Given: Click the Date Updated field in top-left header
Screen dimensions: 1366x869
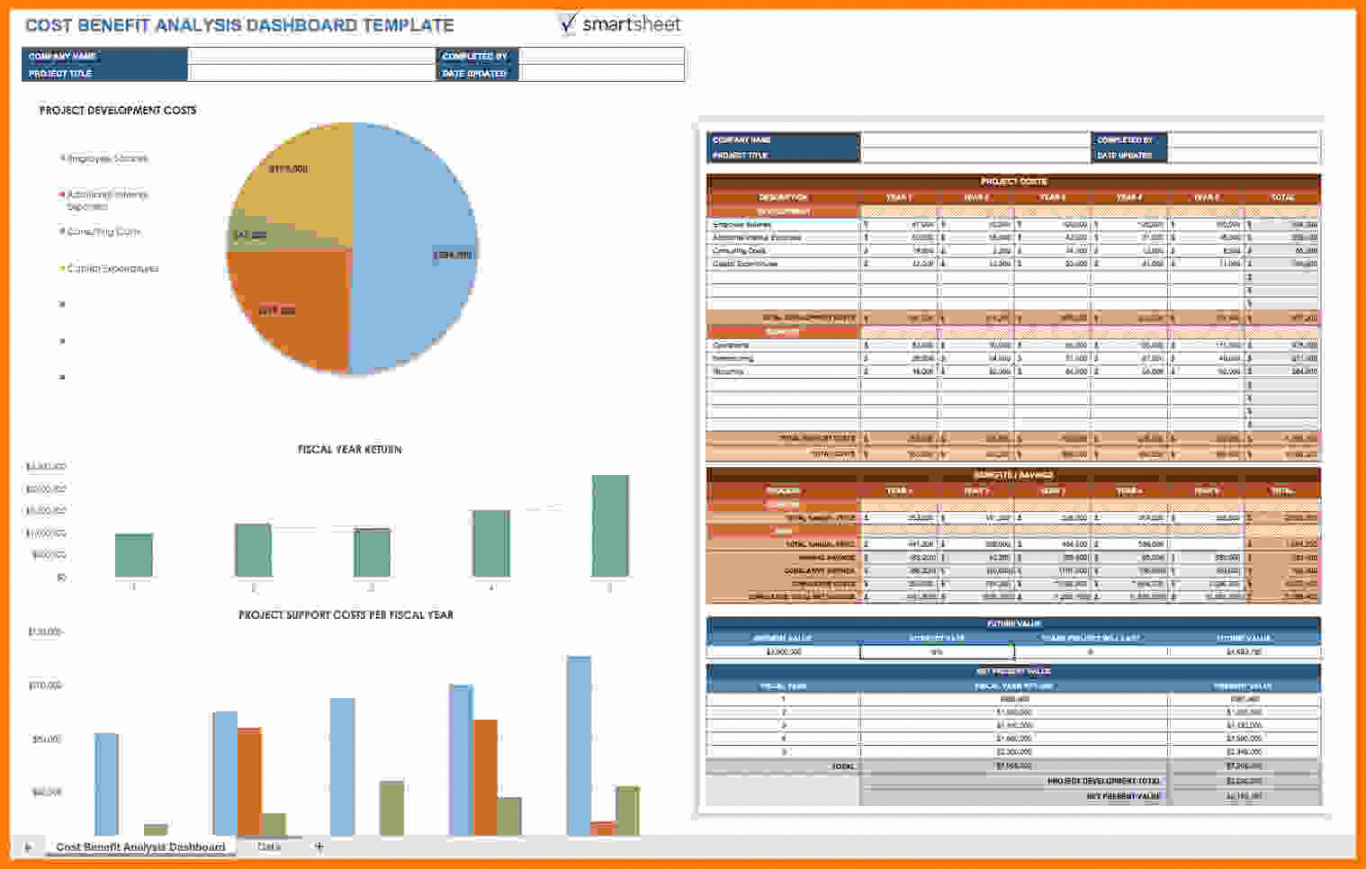Looking at the screenshot, I should pos(601,73).
